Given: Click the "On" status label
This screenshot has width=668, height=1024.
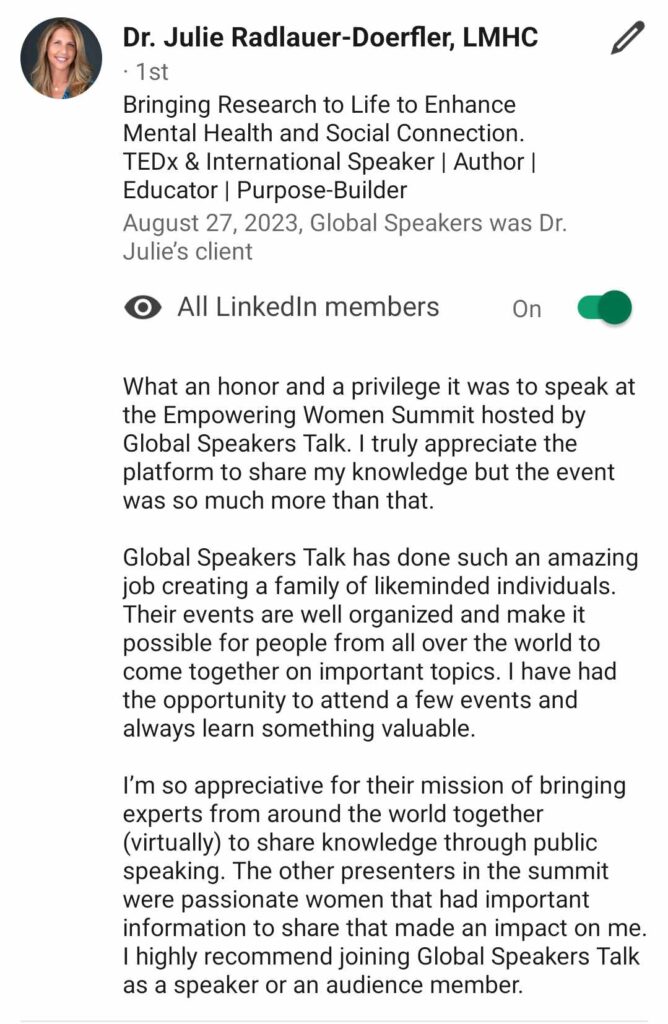Looking at the screenshot, I should click(527, 309).
